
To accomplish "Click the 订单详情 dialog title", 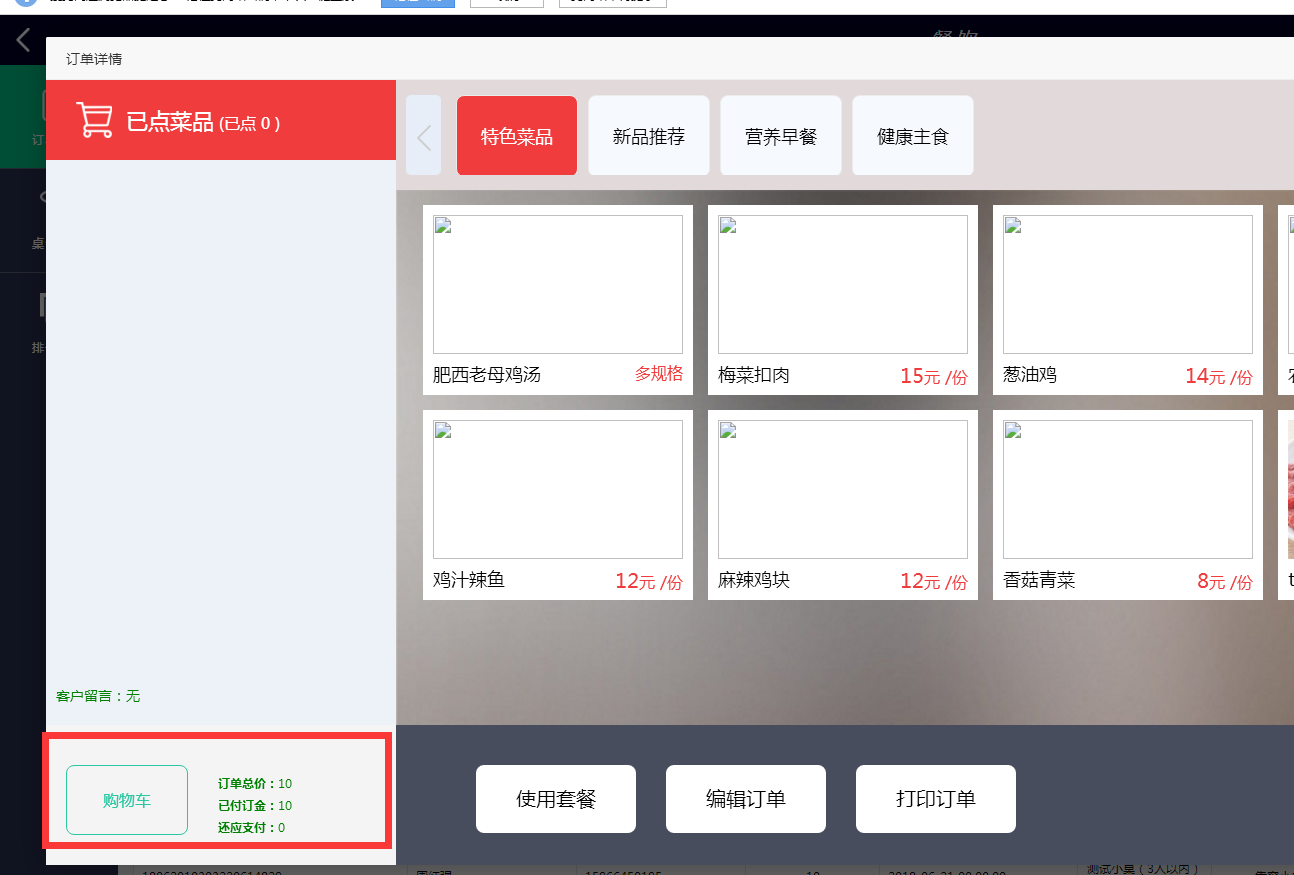I will (94, 59).
